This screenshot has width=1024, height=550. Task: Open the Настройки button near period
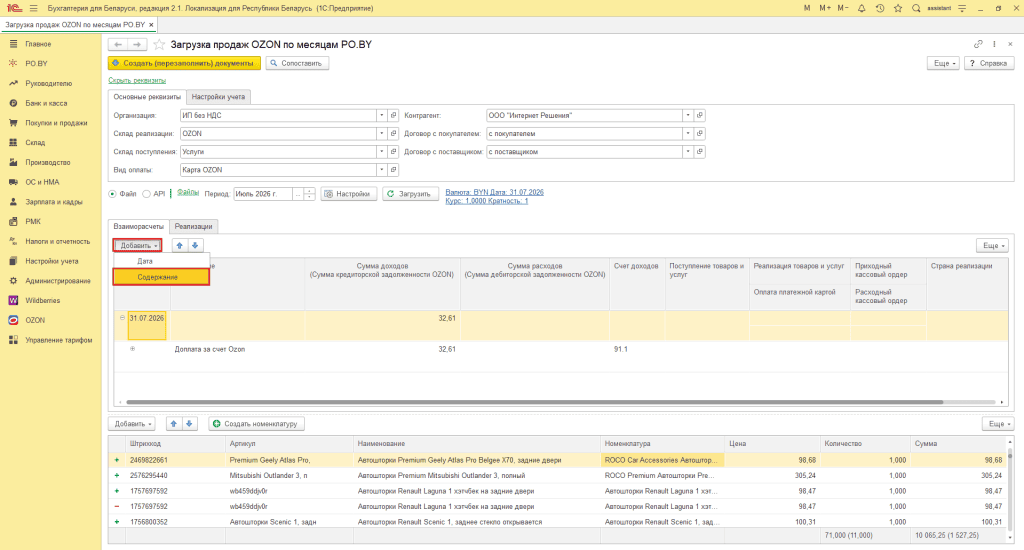coord(349,194)
